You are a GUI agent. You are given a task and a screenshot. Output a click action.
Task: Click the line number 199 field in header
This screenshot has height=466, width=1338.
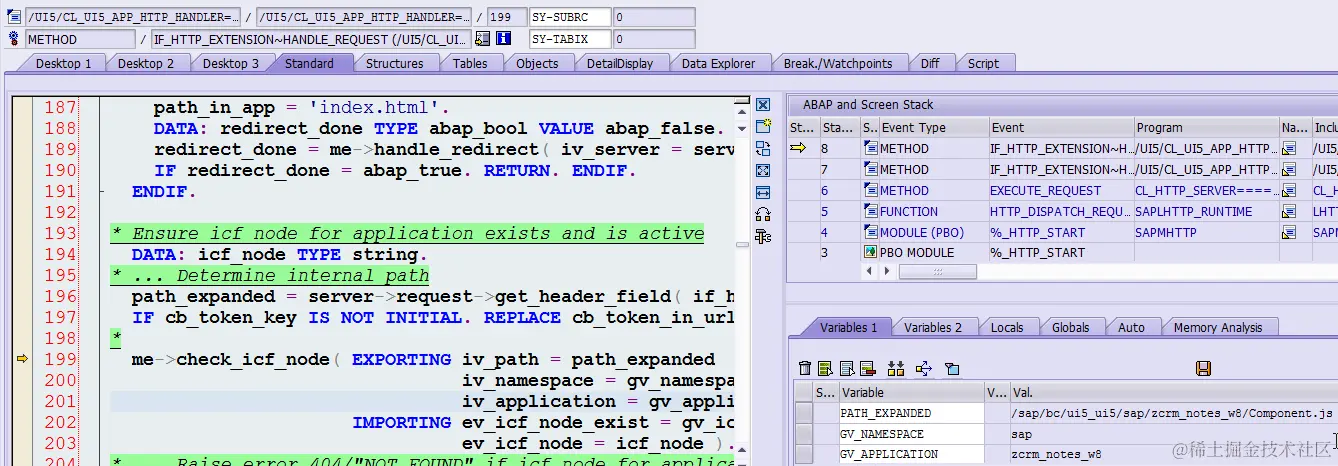pyautogui.click(x=507, y=17)
